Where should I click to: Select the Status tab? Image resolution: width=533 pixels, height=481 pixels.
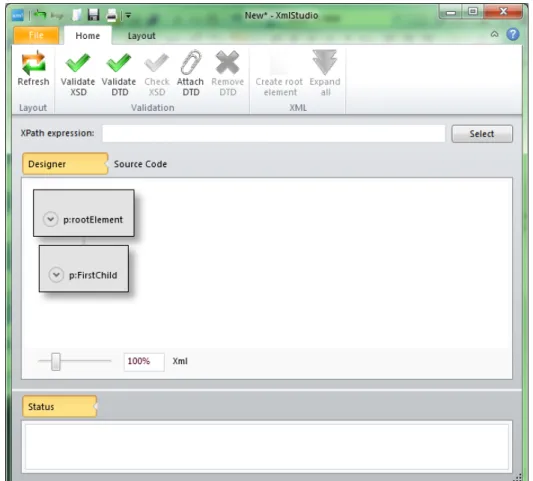(x=59, y=406)
